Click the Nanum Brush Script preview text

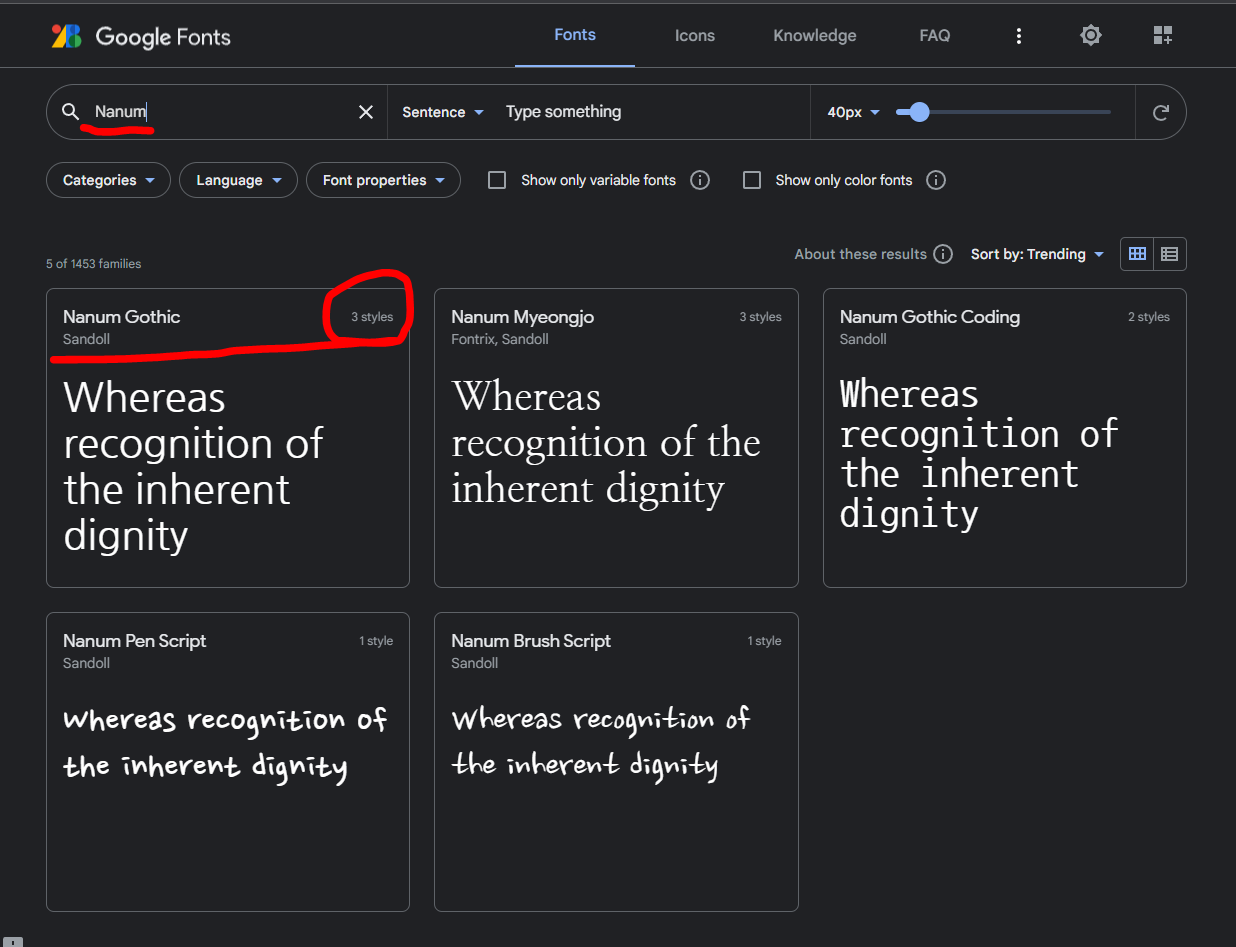[601, 742]
